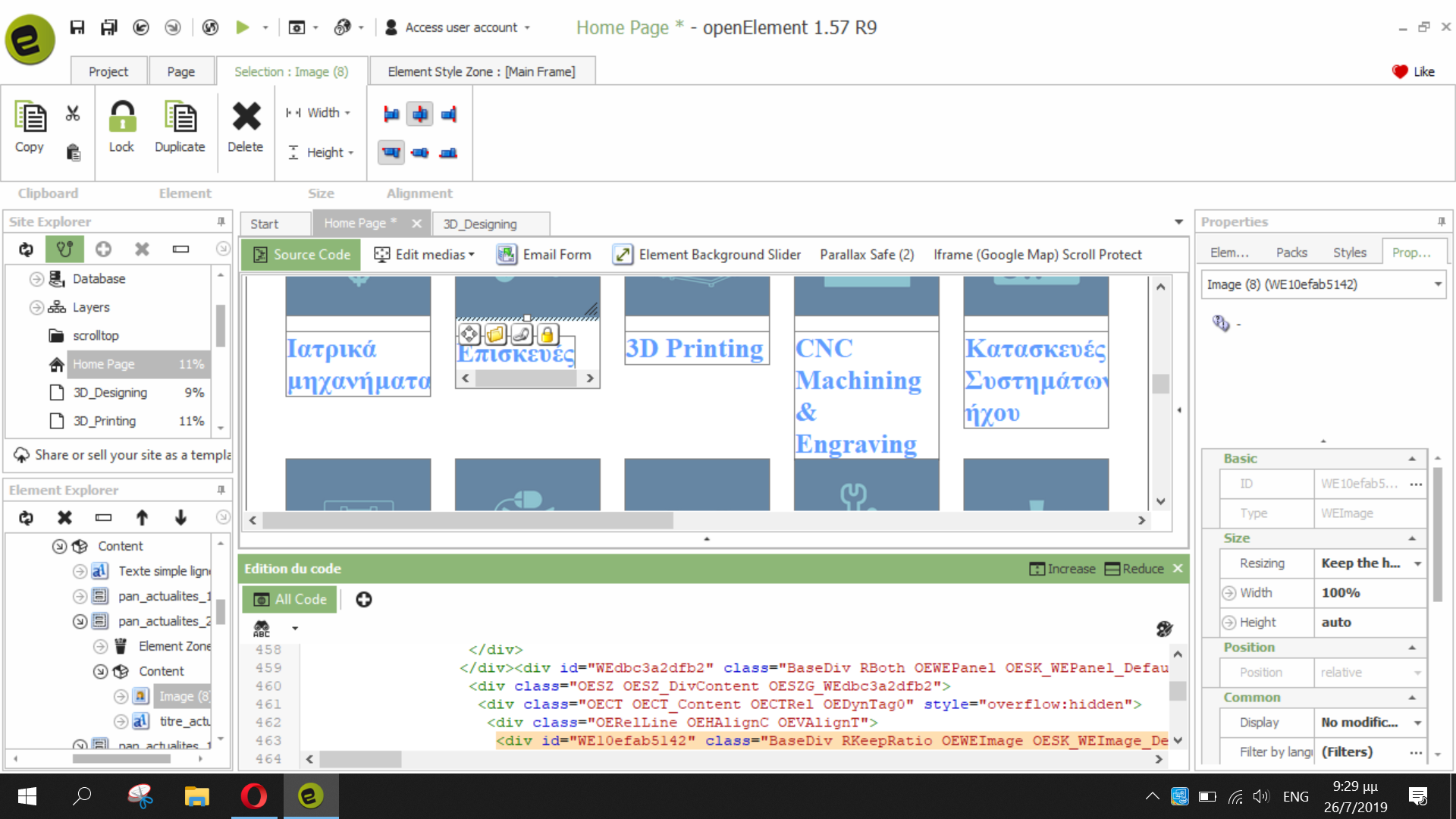Click the move up arrow in Element Explorer
Image resolution: width=1456 pixels, height=819 pixels.
coord(142,518)
